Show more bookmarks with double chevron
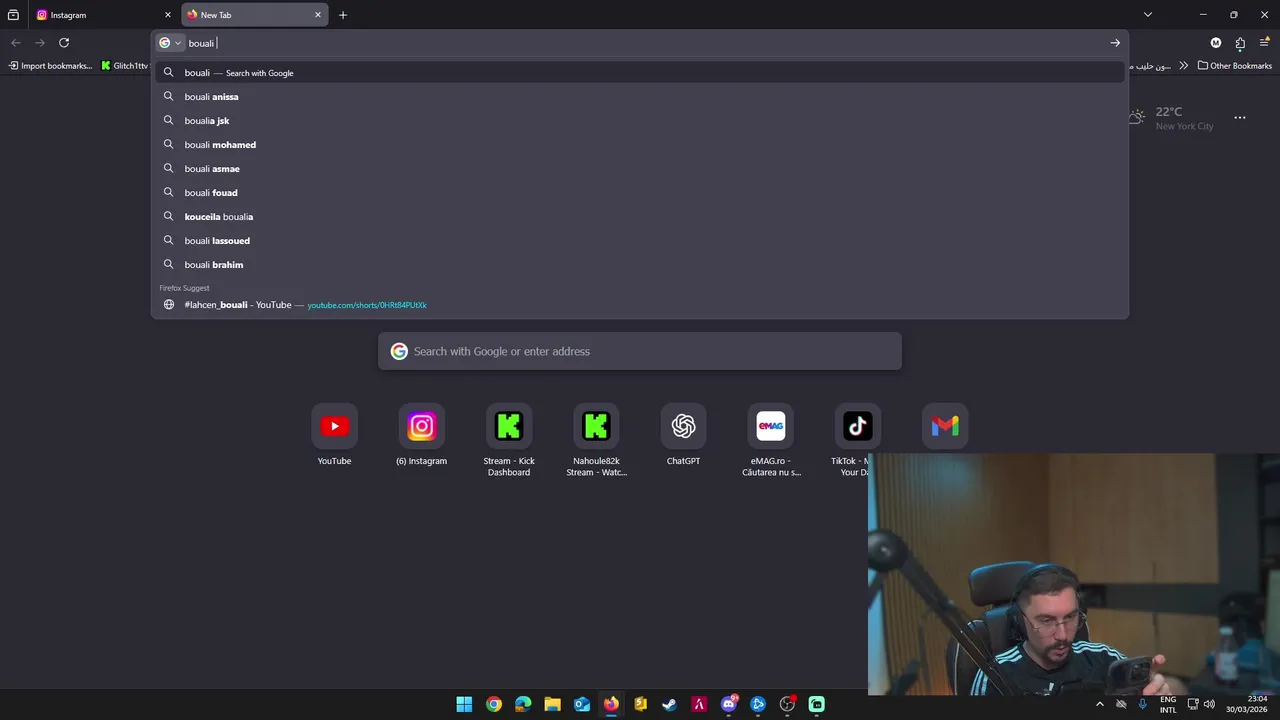Image resolution: width=1280 pixels, height=720 pixels. pos(1184,66)
